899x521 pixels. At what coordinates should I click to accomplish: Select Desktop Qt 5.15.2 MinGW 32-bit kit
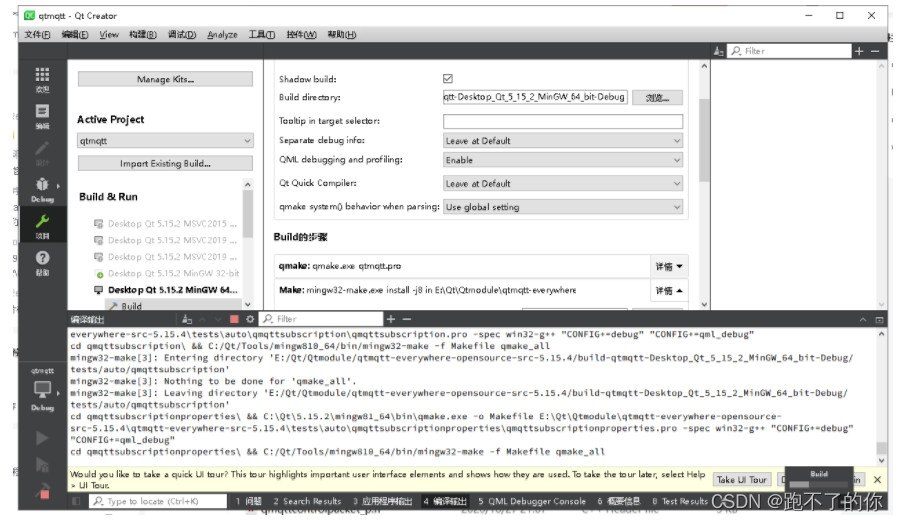tap(166, 273)
